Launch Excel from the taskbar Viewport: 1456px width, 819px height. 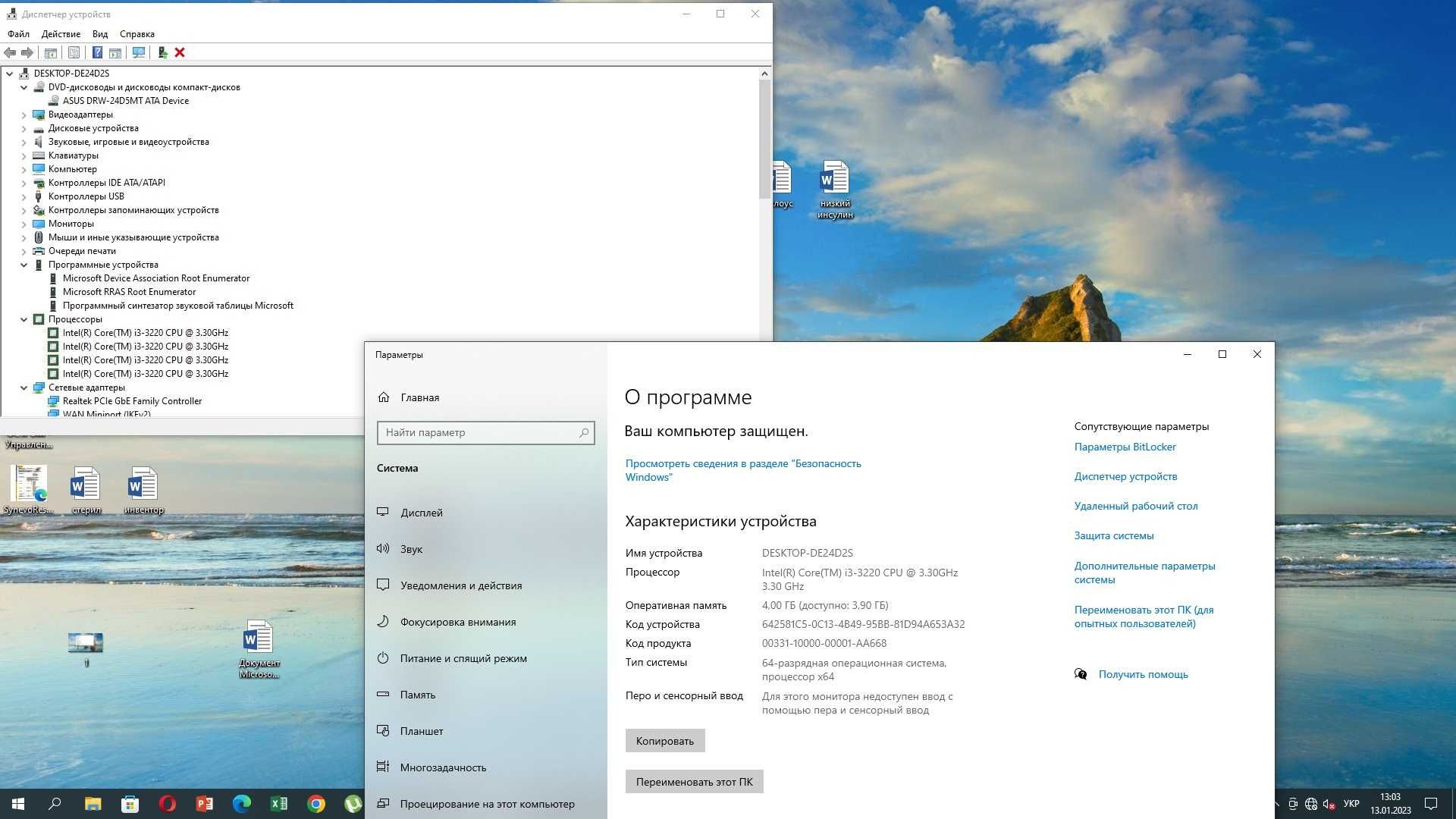(x=278, y=804)
